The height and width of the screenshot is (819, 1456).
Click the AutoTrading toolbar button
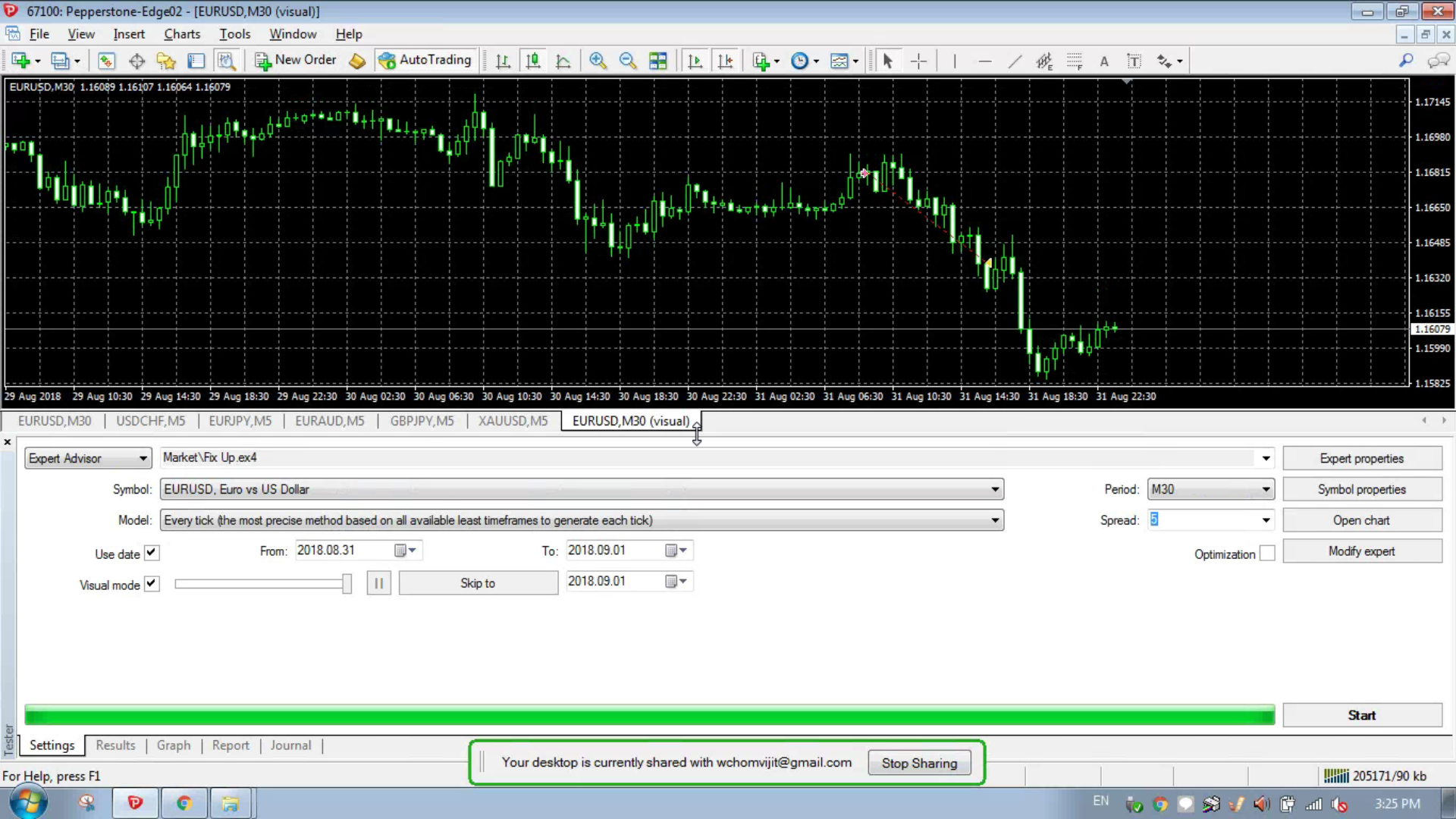tap(425, 61)
